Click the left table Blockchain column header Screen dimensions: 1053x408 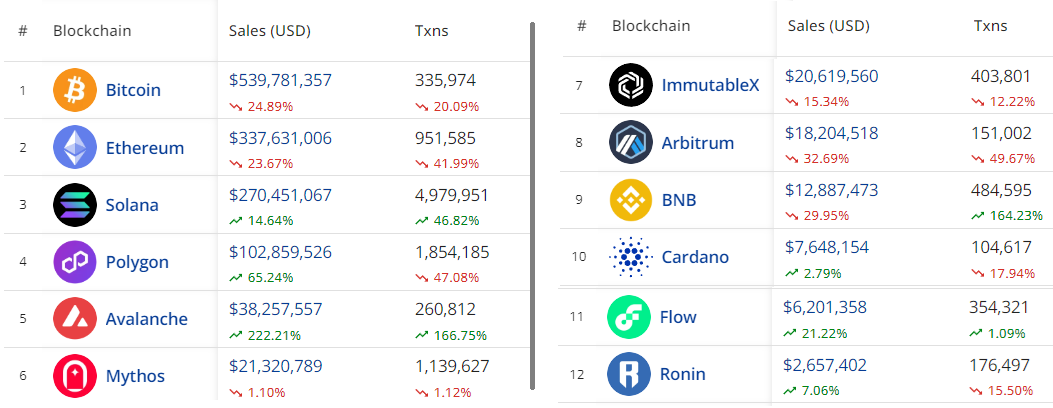click(x=92, y=31)
